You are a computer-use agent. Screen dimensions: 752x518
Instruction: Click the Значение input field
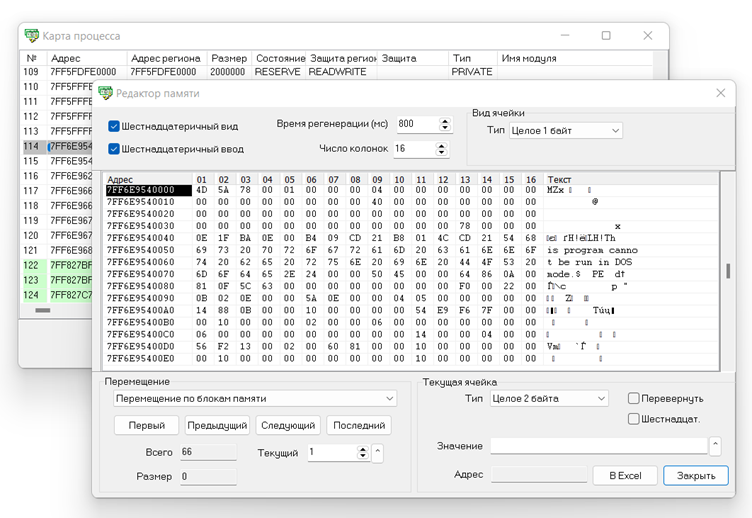598,446
